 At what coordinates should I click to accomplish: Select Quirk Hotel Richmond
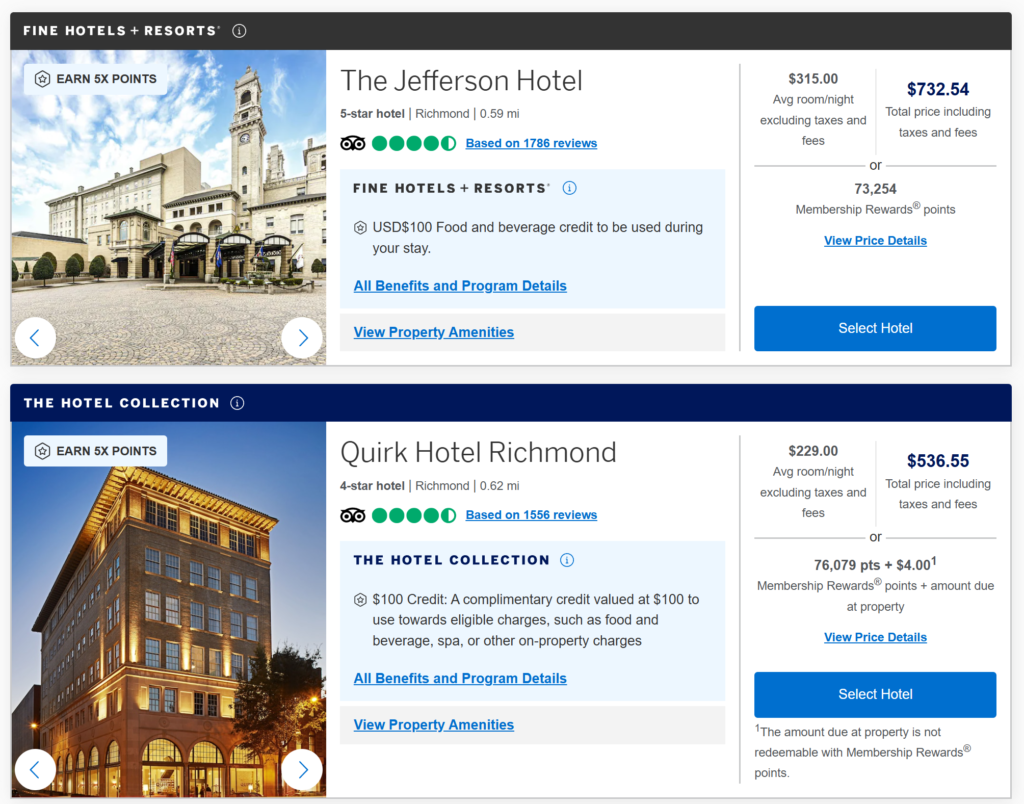pyautogui.click(x=875, y=694)
